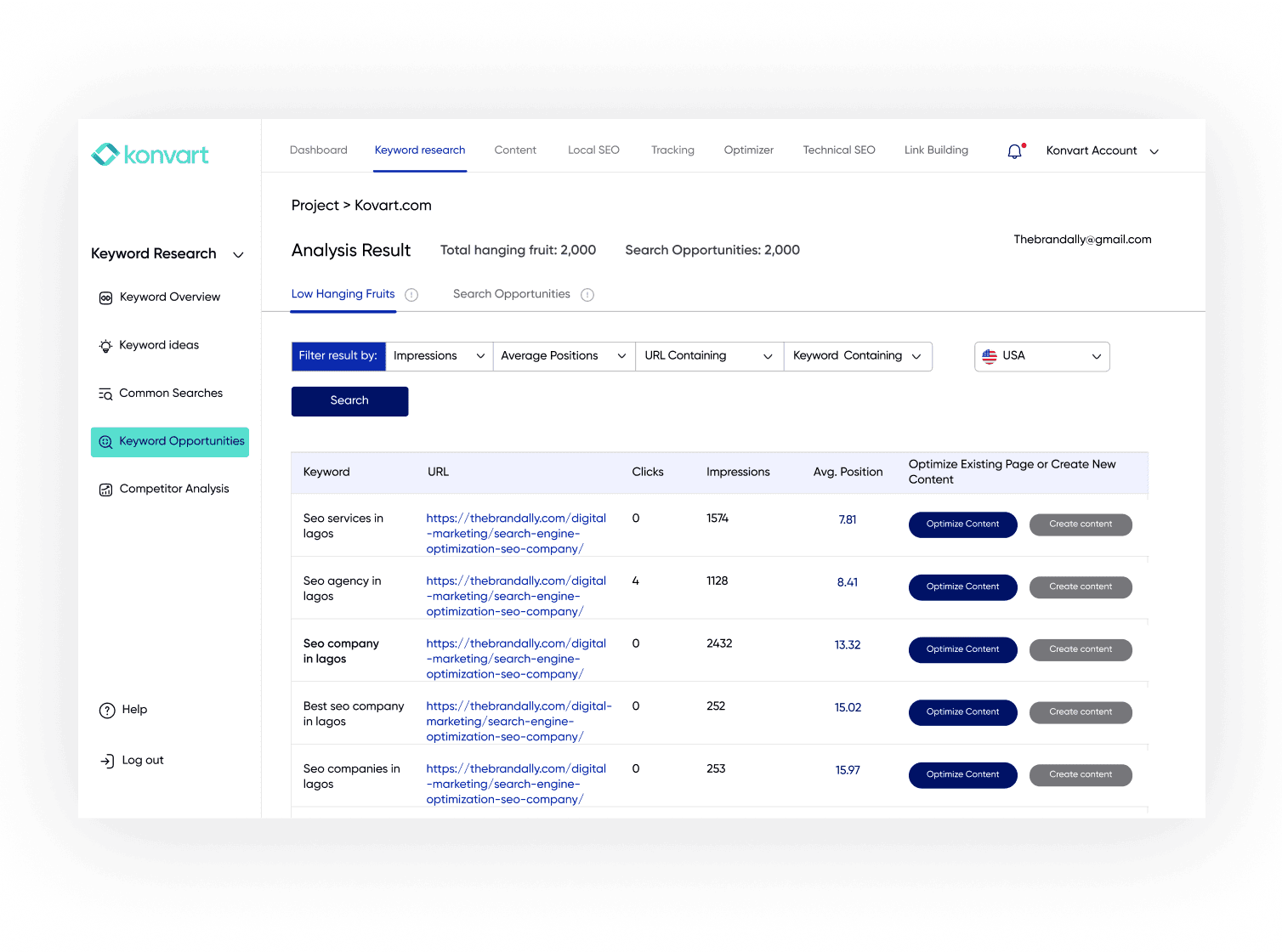Select the Keyword ideas lightbulb icon
The height and width of the screenshot is (952, 1282).
point(105,345)
